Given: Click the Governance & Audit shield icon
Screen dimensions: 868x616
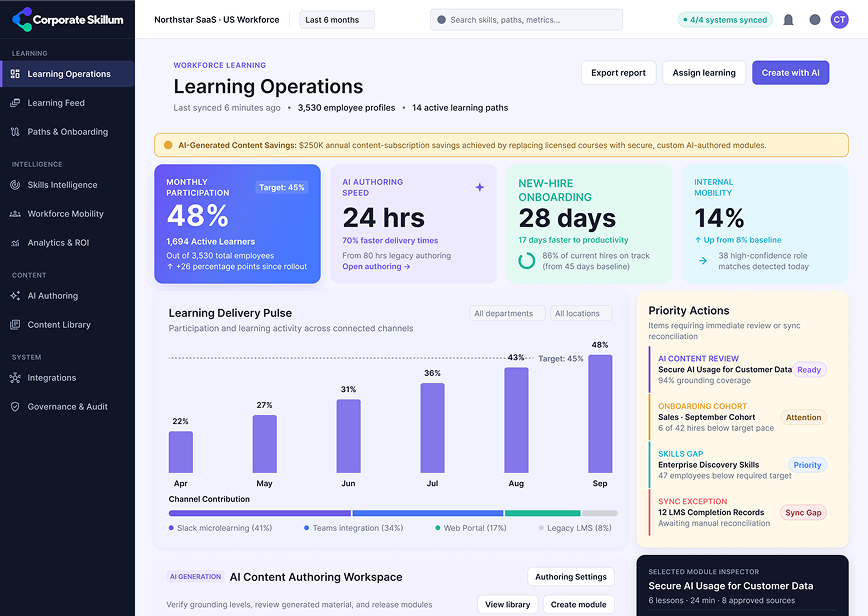Looking at the screenshot, I should point(16,406).
